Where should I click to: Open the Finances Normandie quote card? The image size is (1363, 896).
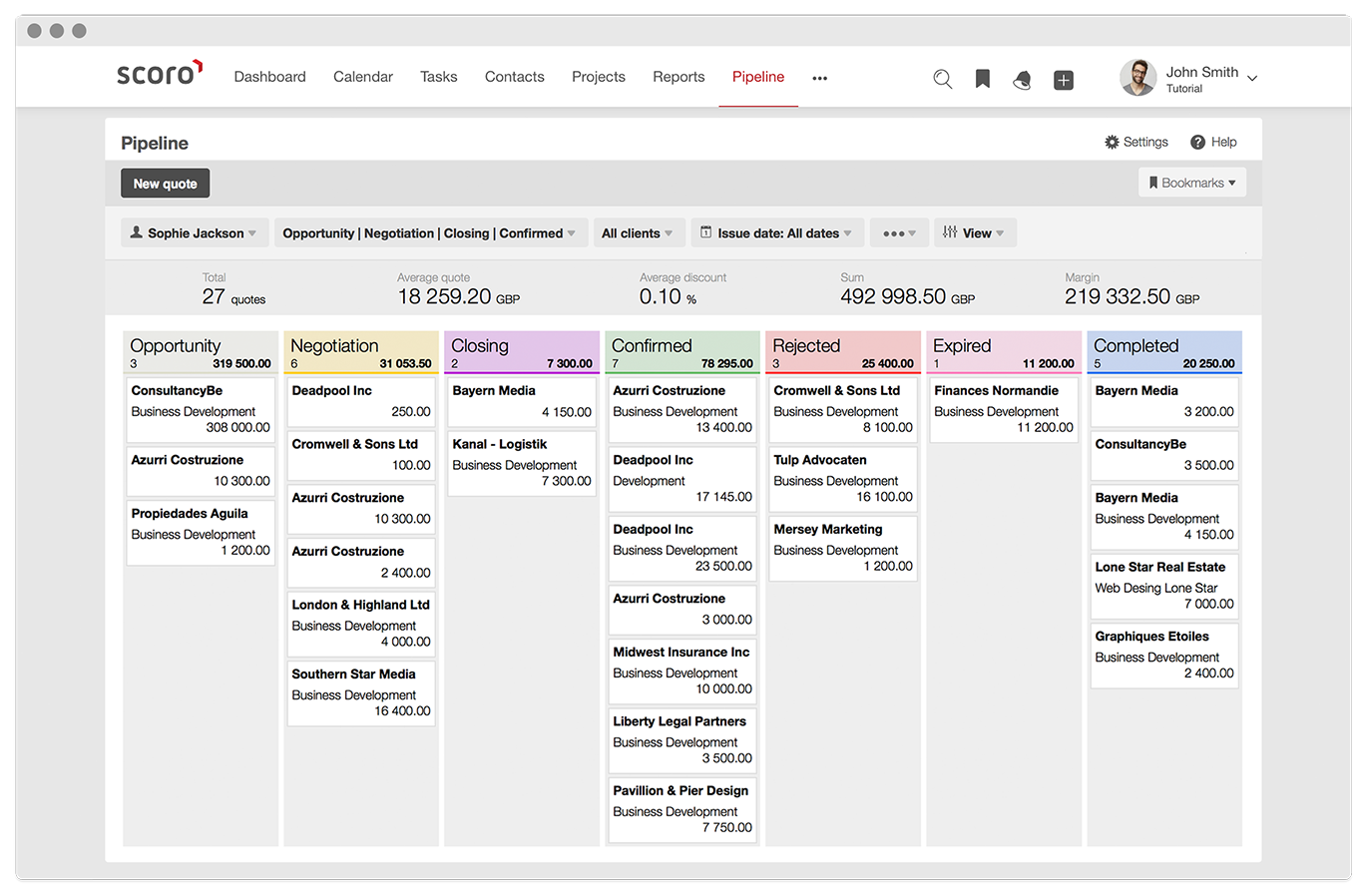pyautogui.click(x=1004, y=409)
